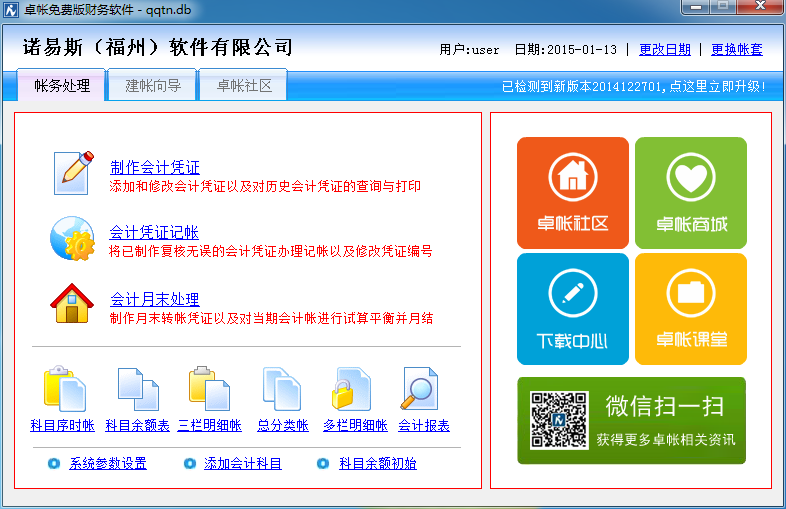
Task: Open the 总分类帐 icon
Action: [x=282, y=388]
